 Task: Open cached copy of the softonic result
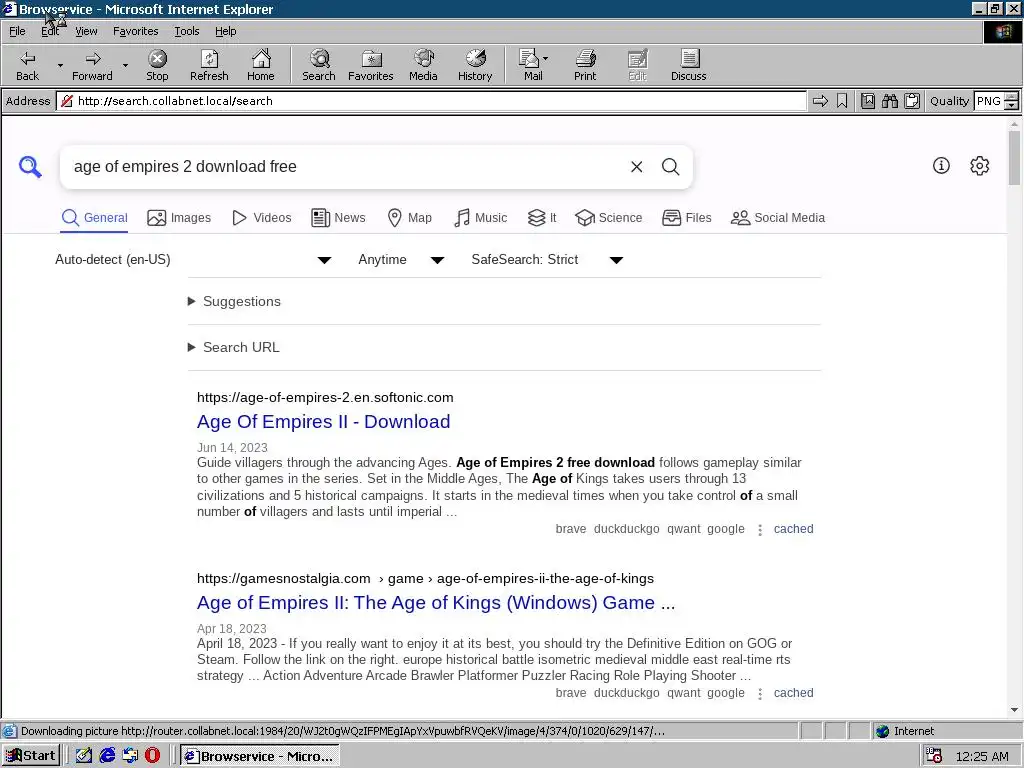pos(793,529)
